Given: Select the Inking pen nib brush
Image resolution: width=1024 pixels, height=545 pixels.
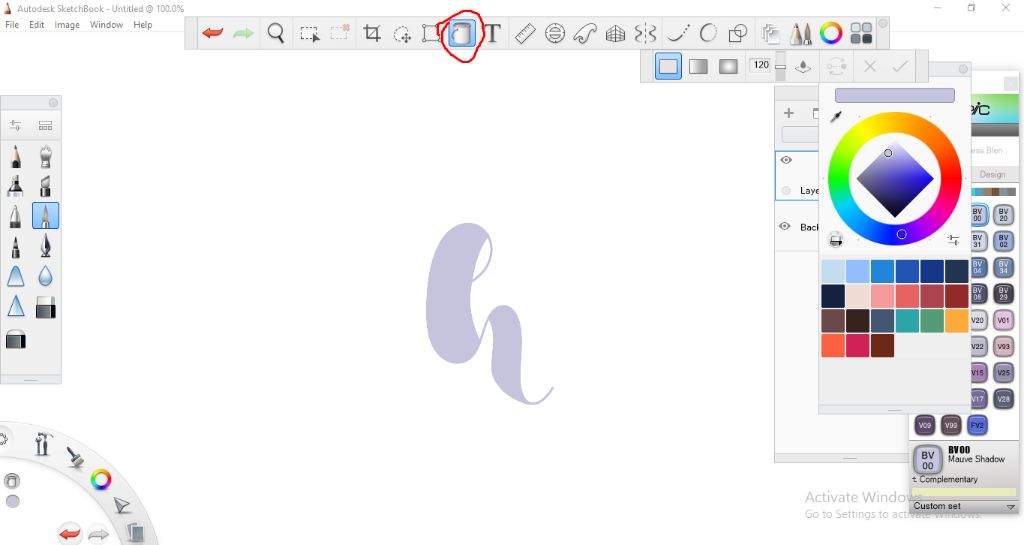Looking at the screenshot, I should (45, 246).
